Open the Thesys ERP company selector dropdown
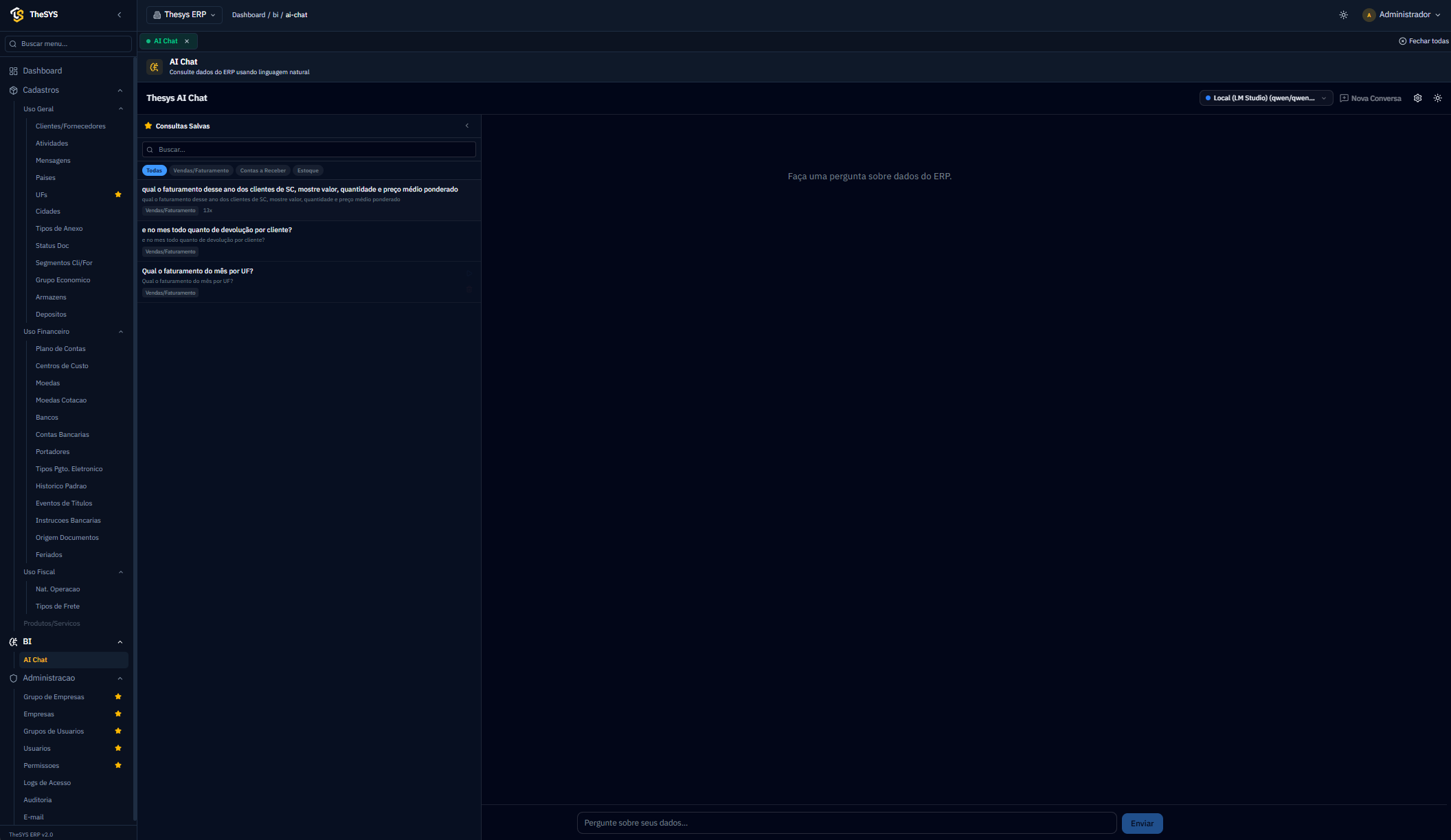Screen dimensions: 1451x840 click(183, 14)
